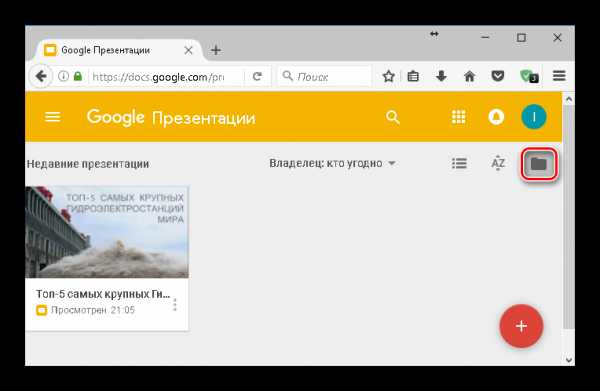
Task: Open the file picker folder icon
Action: pyautogui.click(x=538, y=164)
